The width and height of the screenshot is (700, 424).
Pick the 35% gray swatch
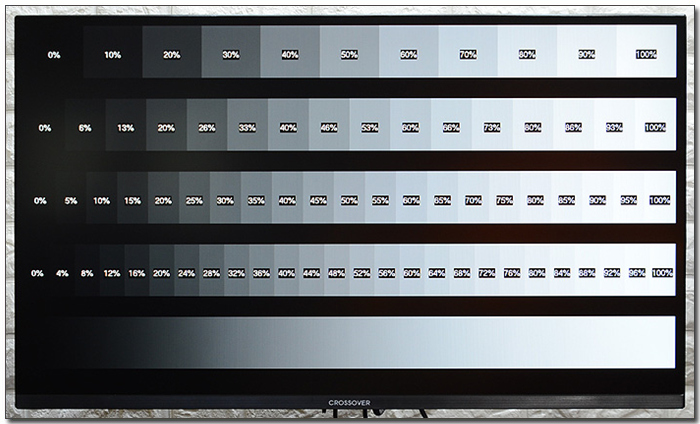click(x=257, y=197)
